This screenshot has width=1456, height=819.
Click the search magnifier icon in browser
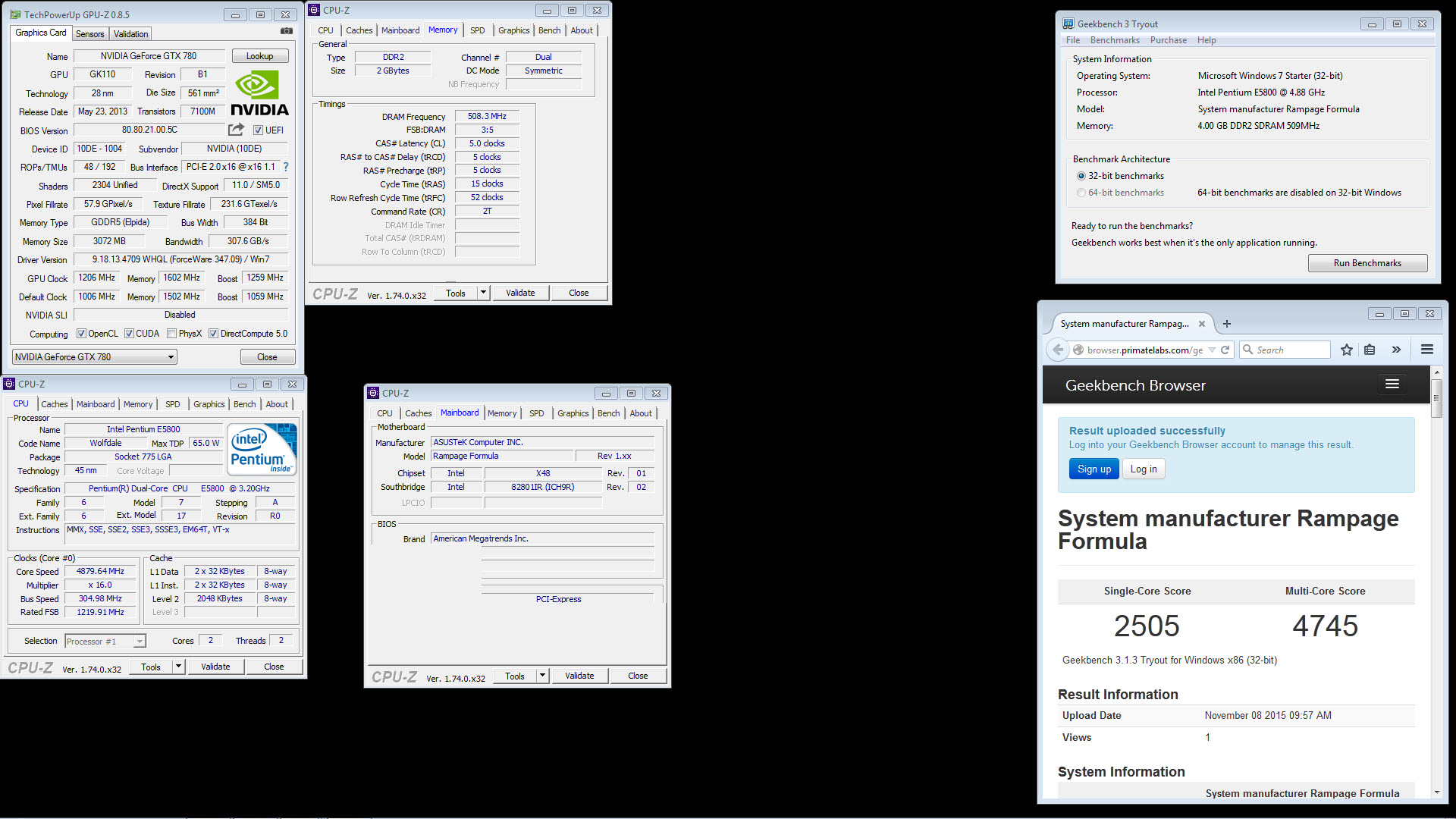(1247, 350)
